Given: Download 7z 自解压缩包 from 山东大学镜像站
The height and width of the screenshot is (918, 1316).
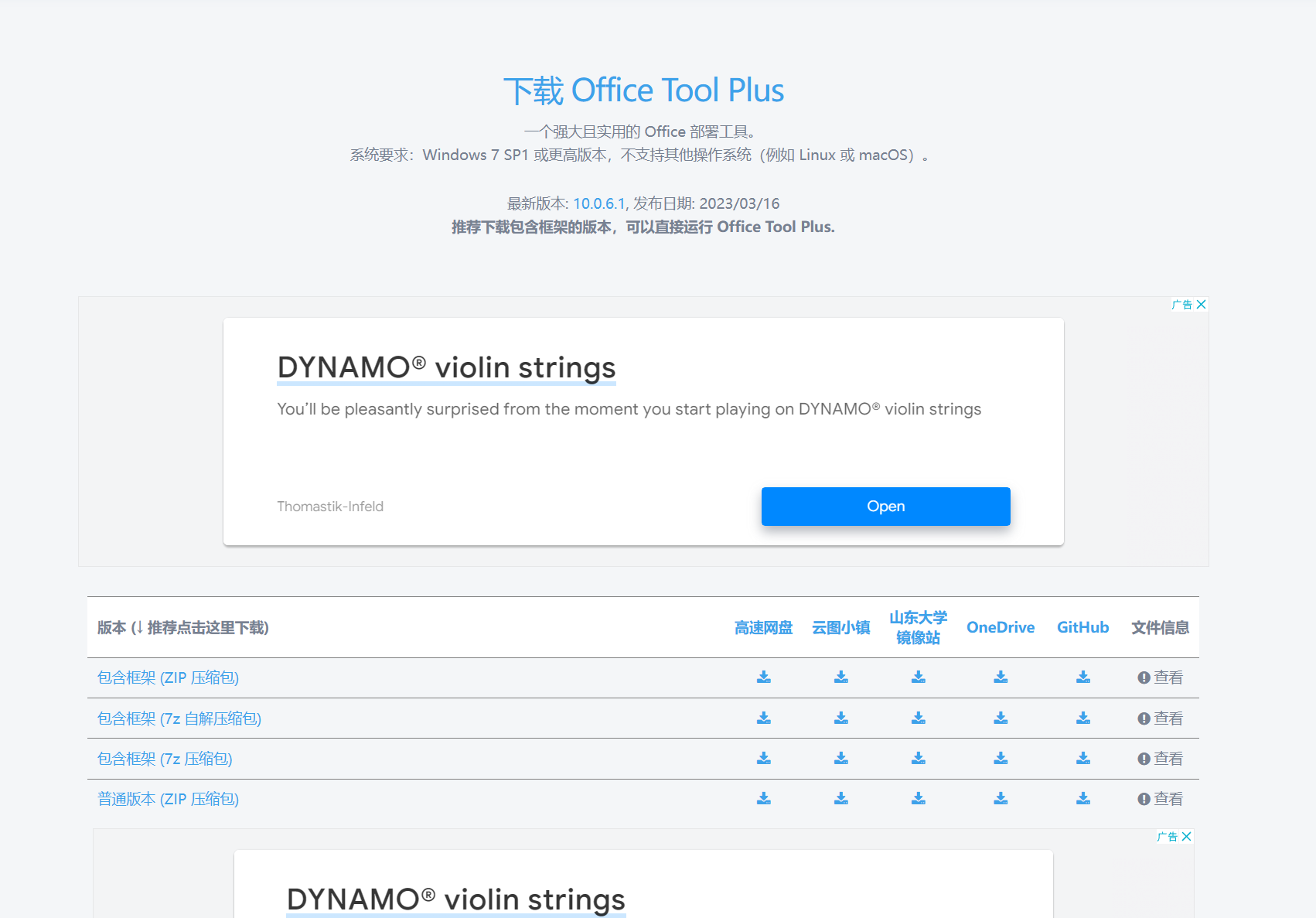Looking at the screenshot, I should pyautogui.click(x=919, y=718).
